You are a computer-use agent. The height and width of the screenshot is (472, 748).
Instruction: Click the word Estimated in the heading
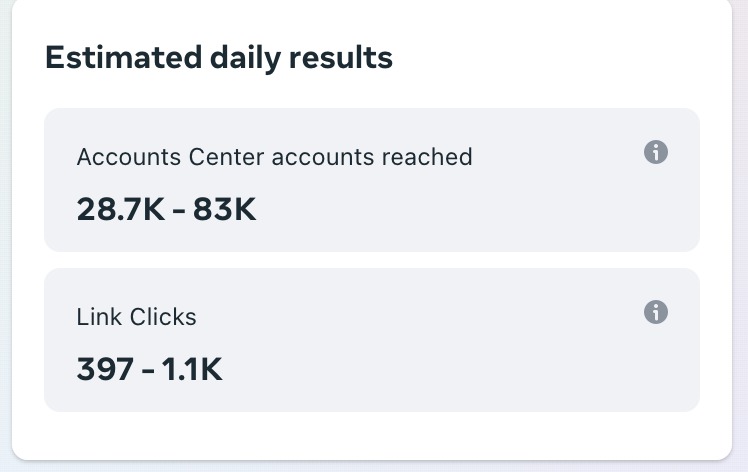[x=124, y=57]
